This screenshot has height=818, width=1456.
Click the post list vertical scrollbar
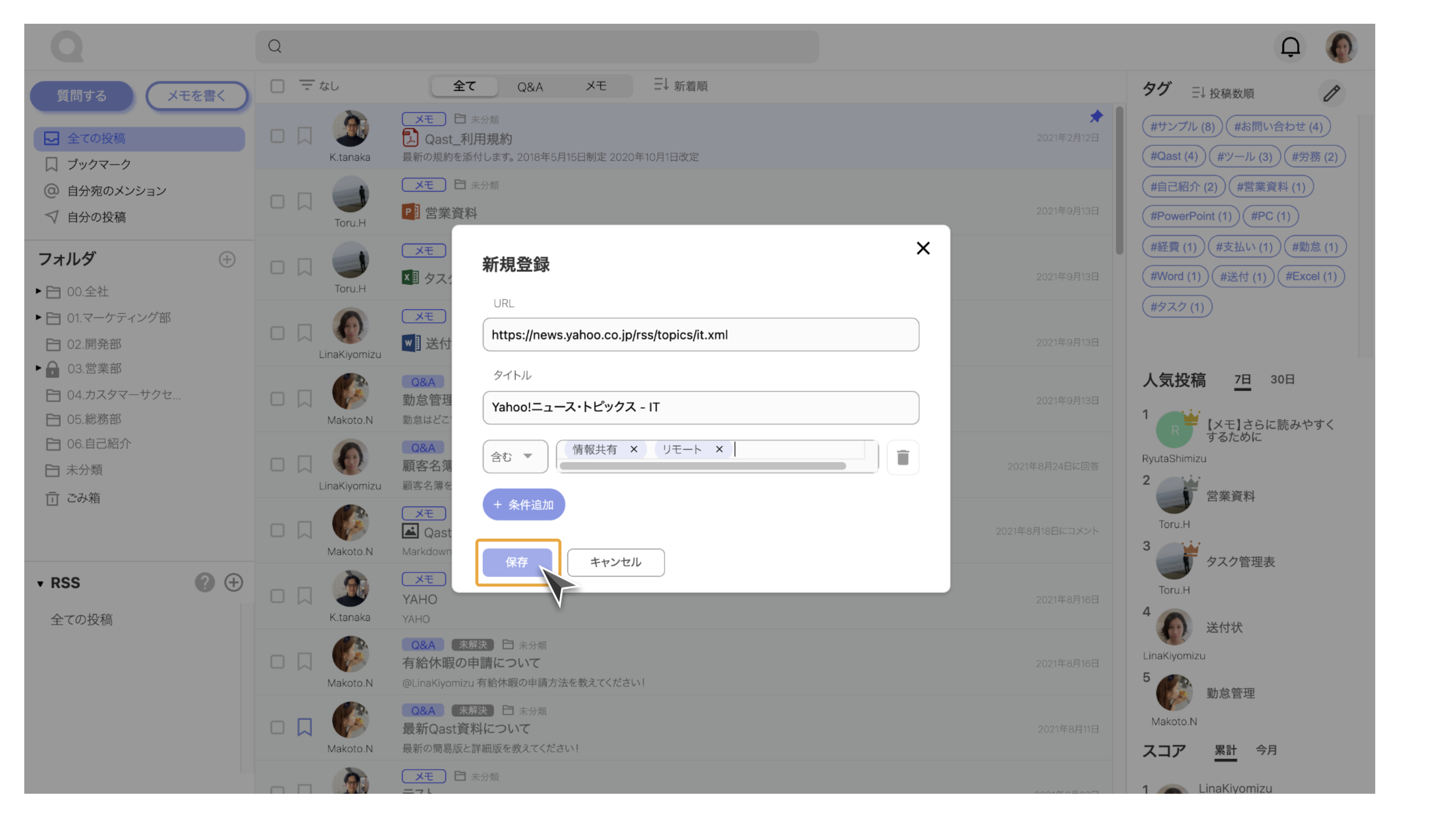pyautogui.click(x=1119, y=180)
